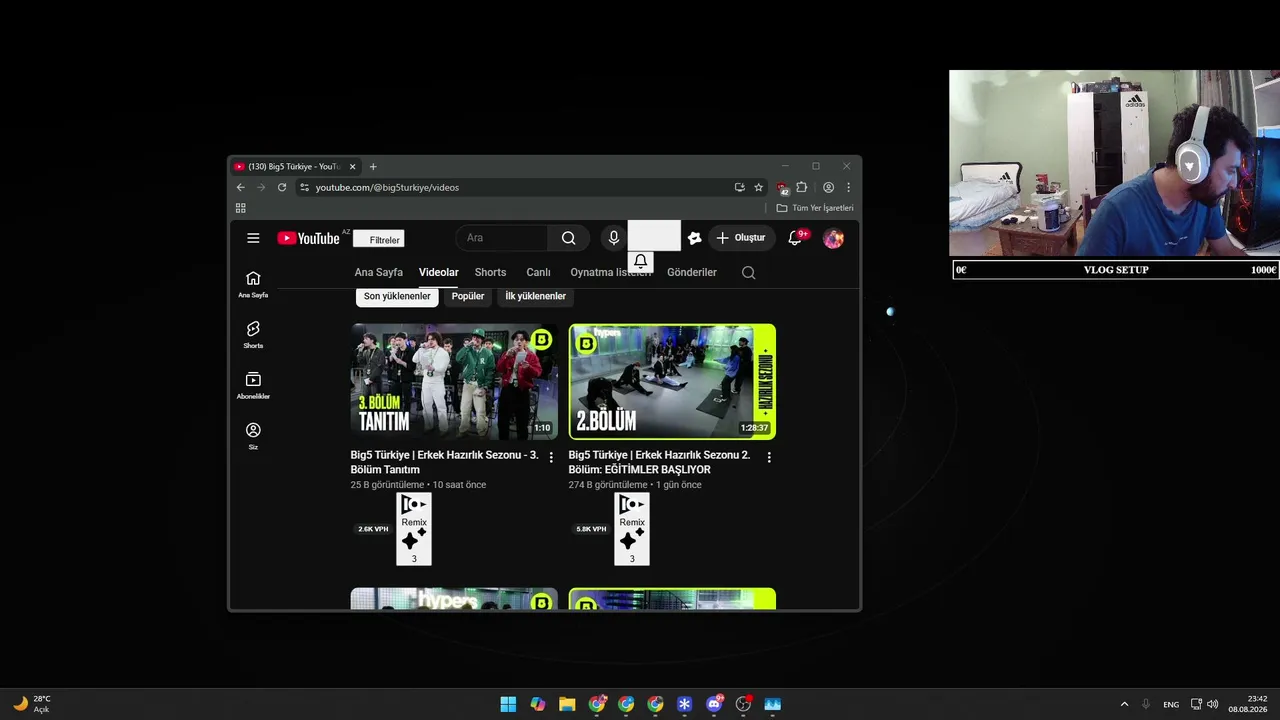Open the taskbar weather widget showing 28°C
Viewport: 1280px width, 720px height.
click(x=31, y=704)
